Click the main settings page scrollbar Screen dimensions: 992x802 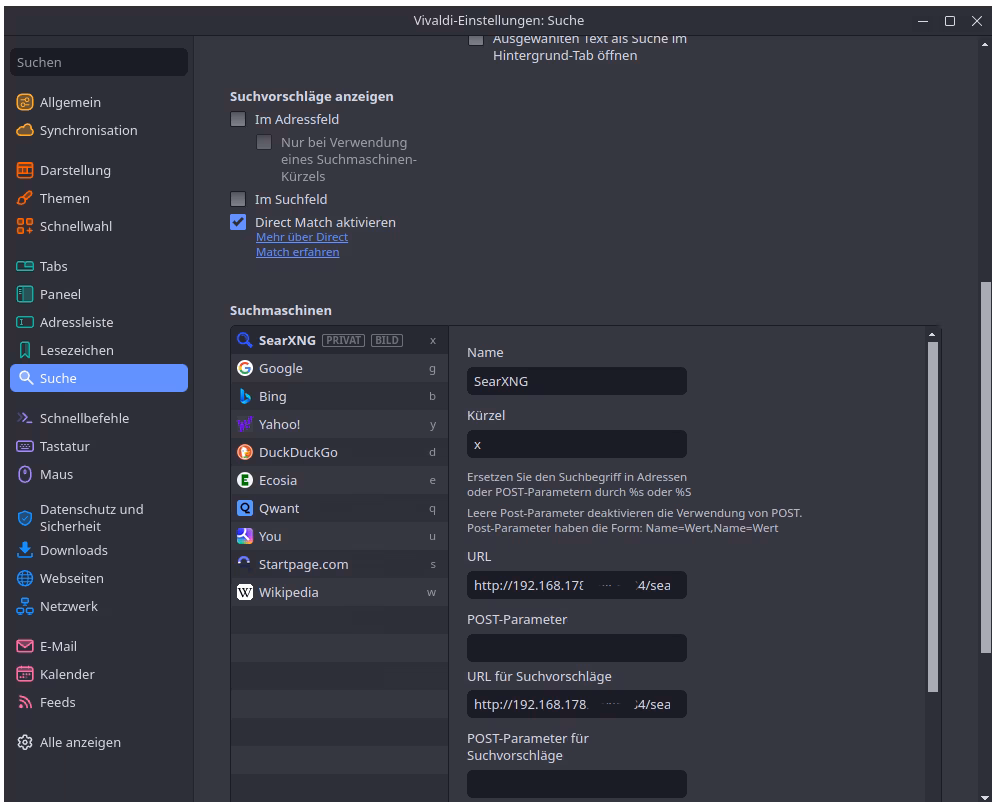click(985, 467)
